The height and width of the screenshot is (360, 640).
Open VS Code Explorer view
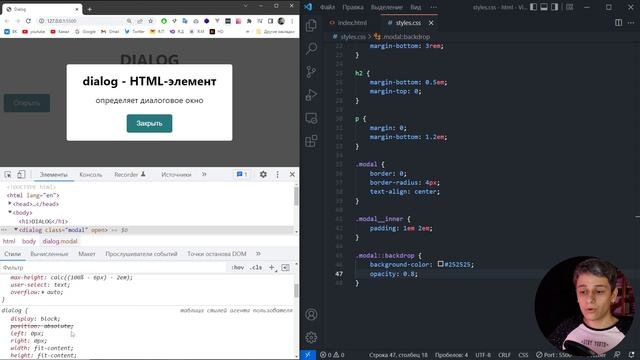[x=311, y=25]
